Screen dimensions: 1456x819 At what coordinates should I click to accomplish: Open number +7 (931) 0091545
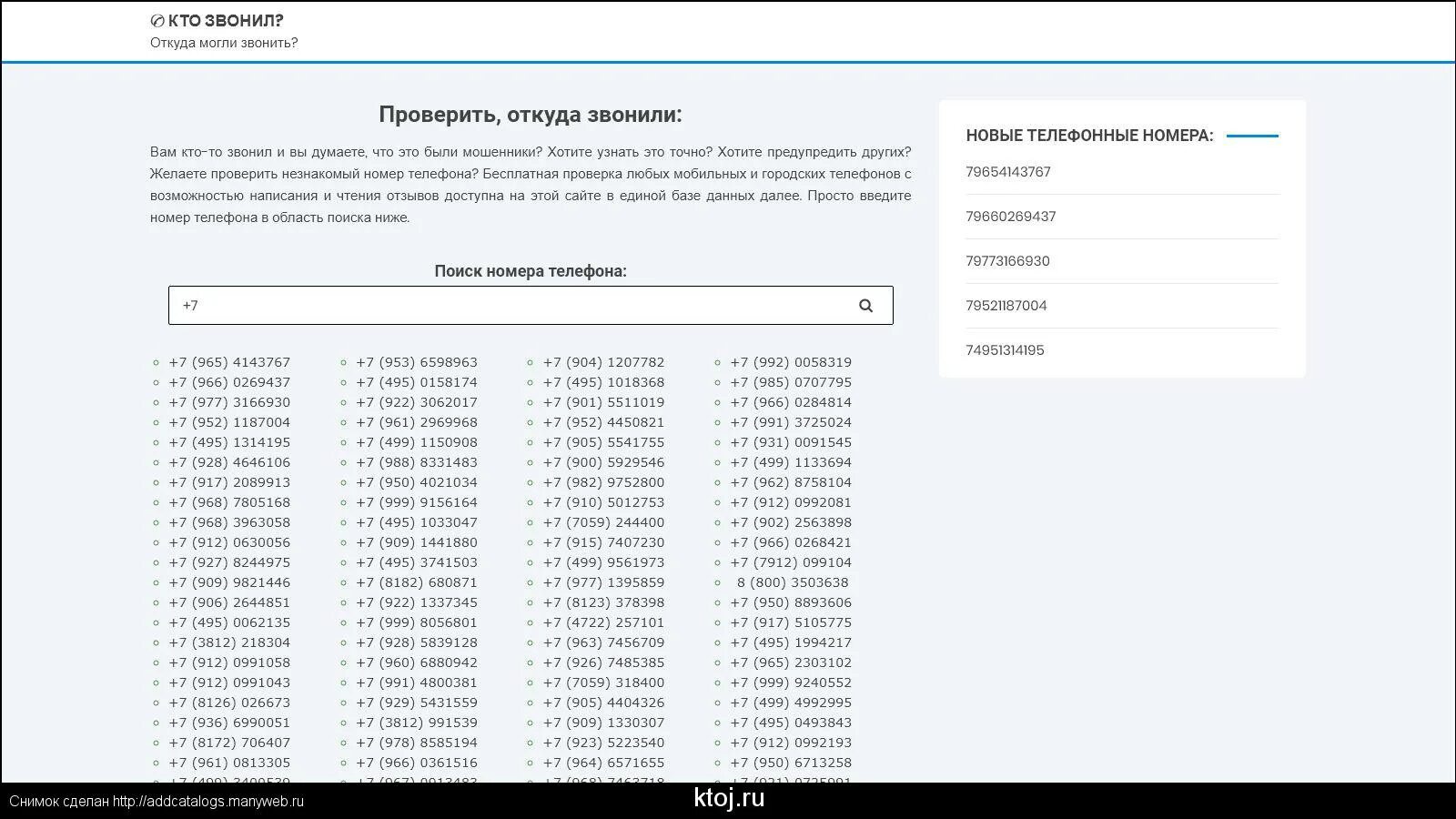click(791, 442)
